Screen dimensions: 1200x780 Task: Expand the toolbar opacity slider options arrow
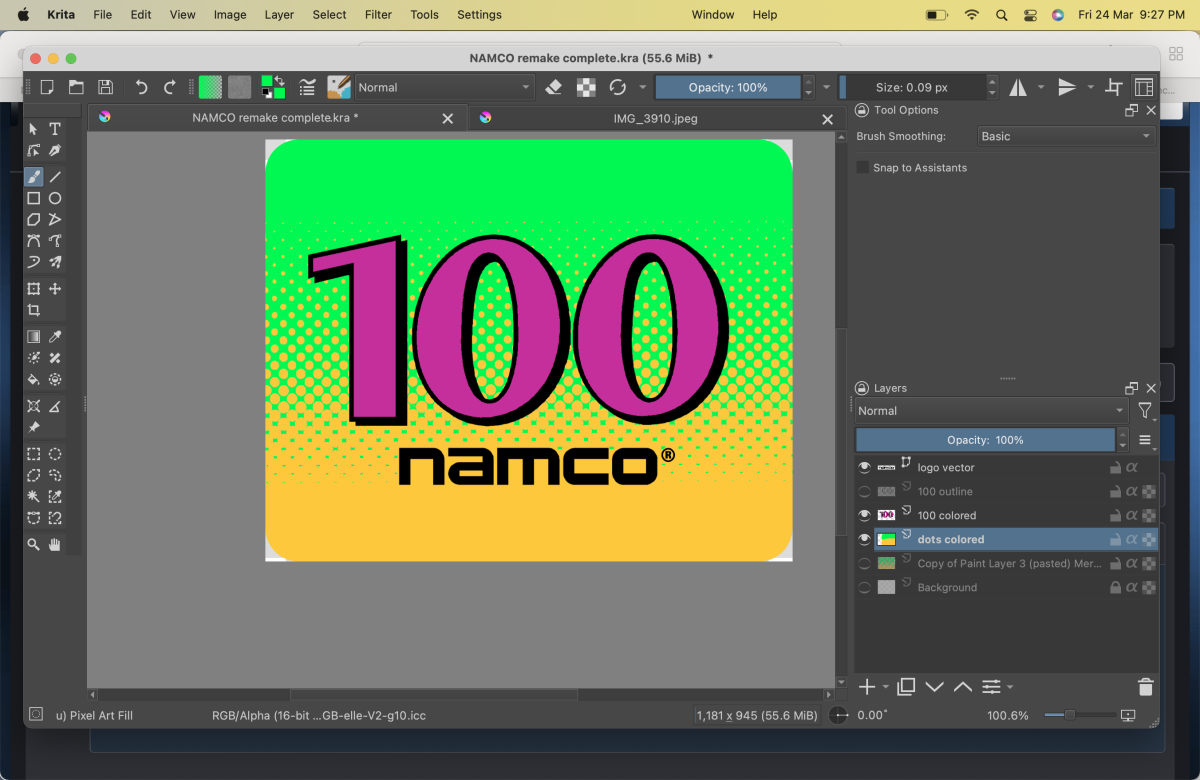coord(826,87)
